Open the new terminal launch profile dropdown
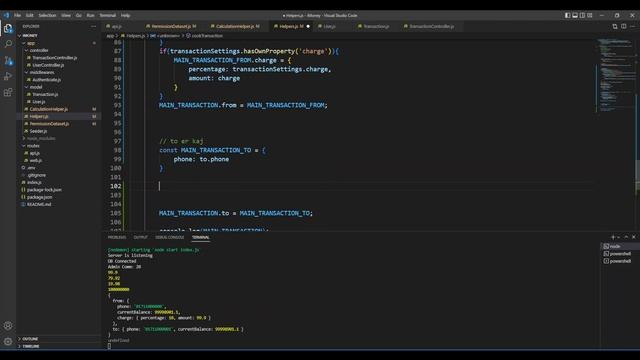 pyautogui.click(x=619, y=237)
